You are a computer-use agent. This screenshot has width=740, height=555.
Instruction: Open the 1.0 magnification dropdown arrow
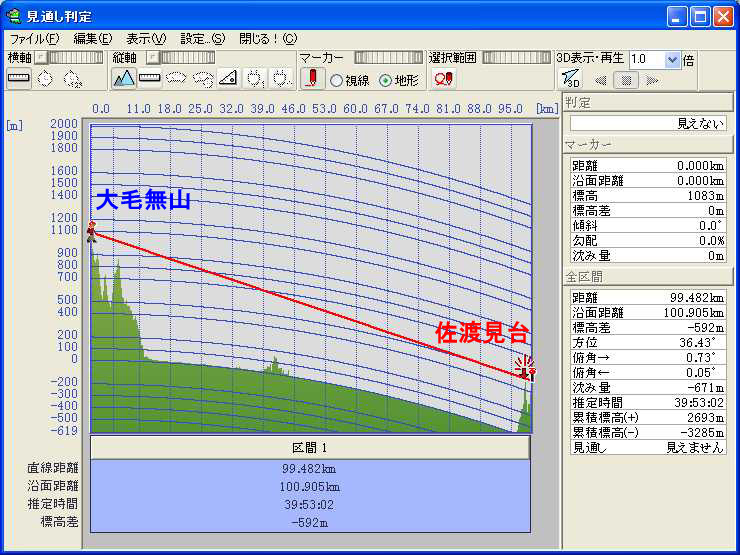pyautogui.click(x=672, y=60)
